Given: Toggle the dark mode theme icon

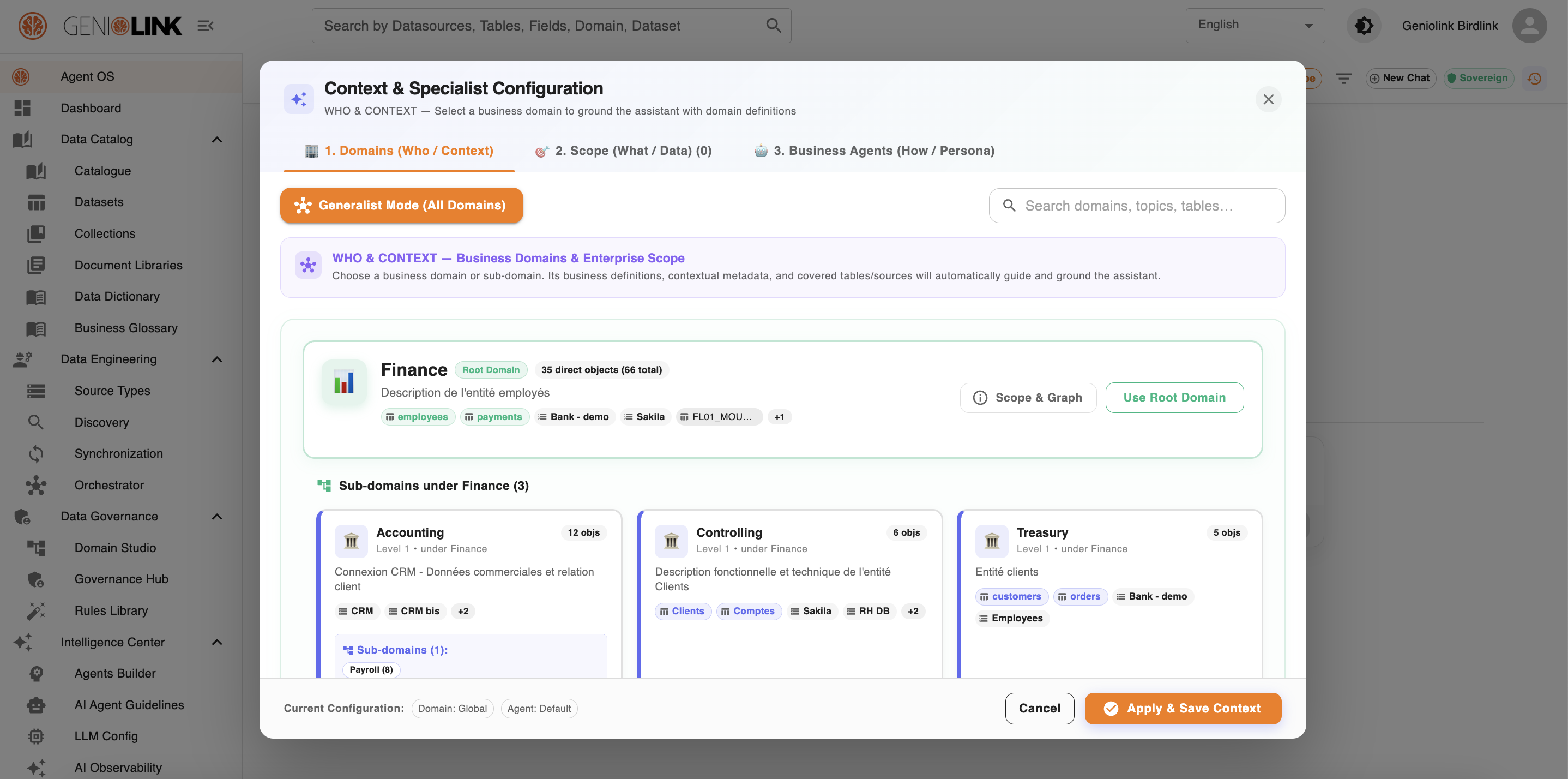Looking at the screenshot, I should click(x=1364, y=26).
